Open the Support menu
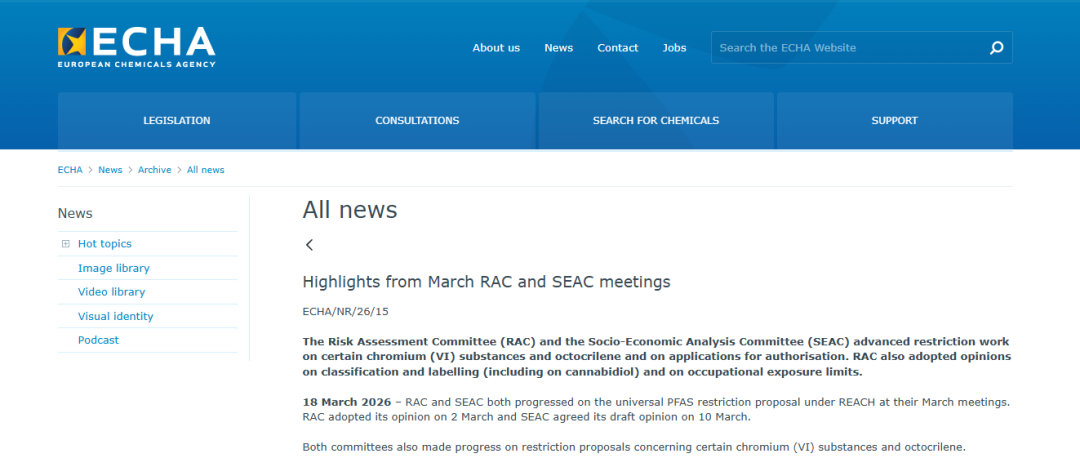The width and height of the screenshot is (1080, 458). click(x=894, y=121)
